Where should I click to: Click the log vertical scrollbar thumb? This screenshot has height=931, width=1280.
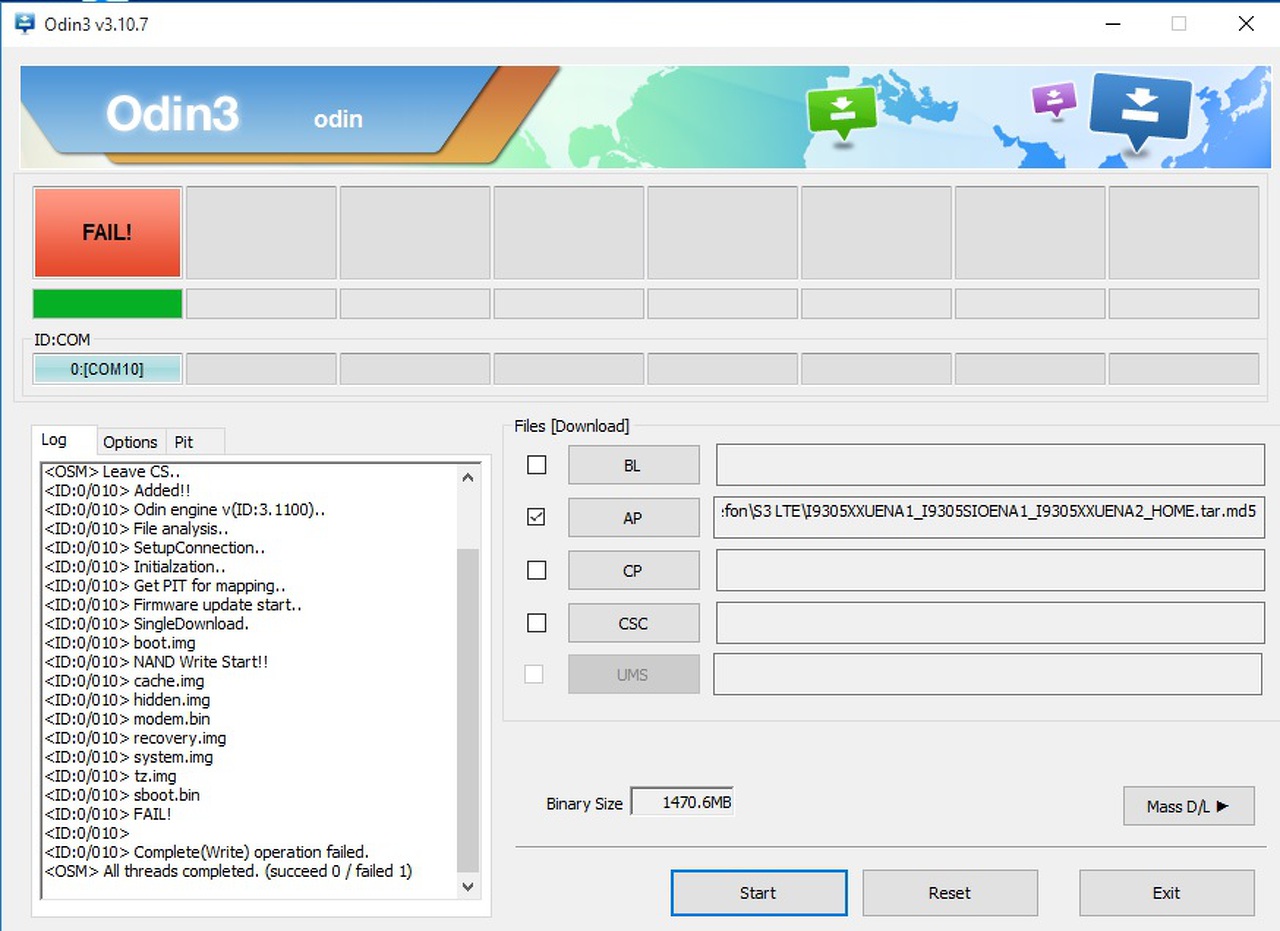tap(468, 710)
